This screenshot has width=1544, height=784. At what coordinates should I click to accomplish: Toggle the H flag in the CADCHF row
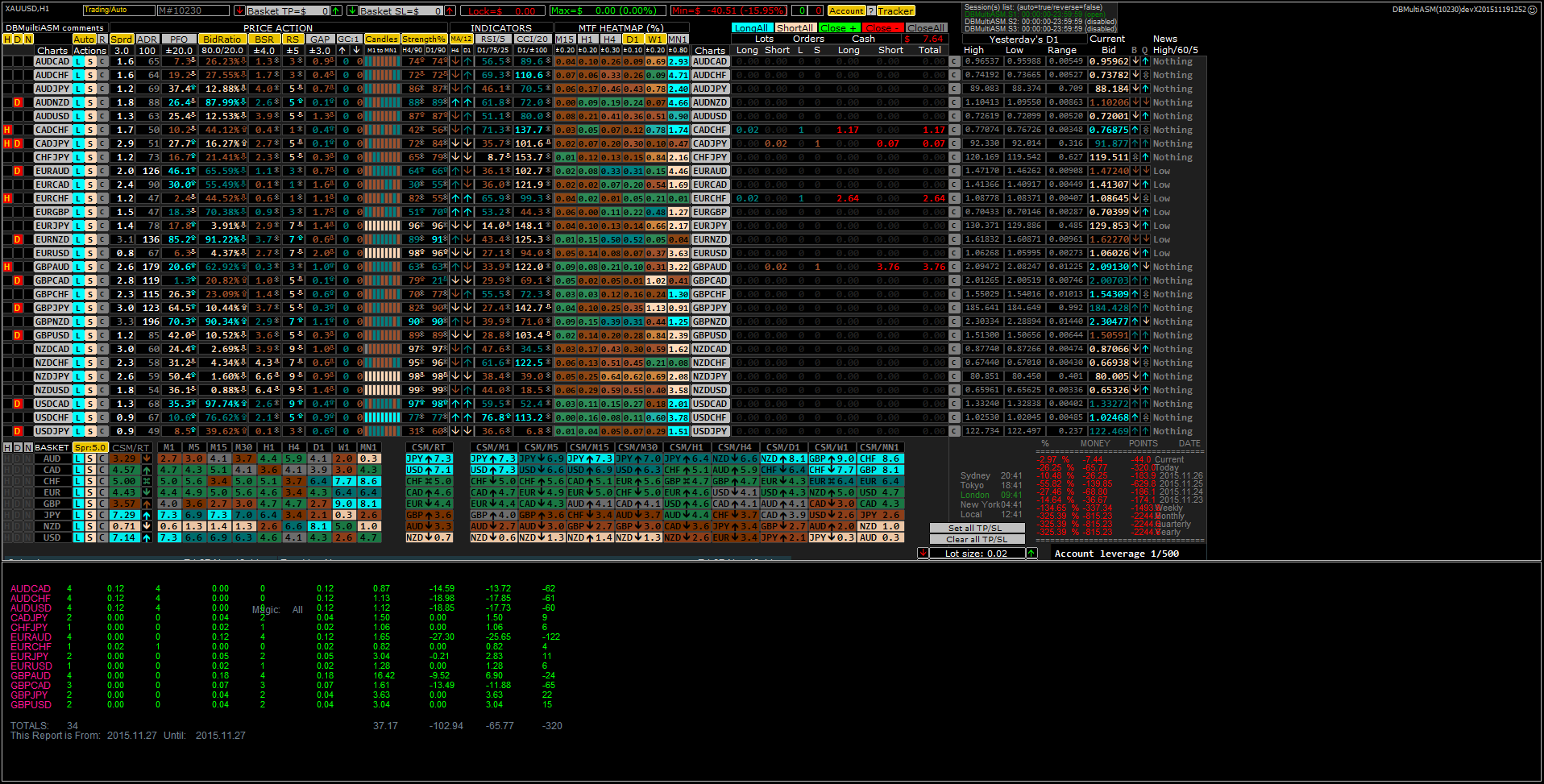click(x=7, y=130)
